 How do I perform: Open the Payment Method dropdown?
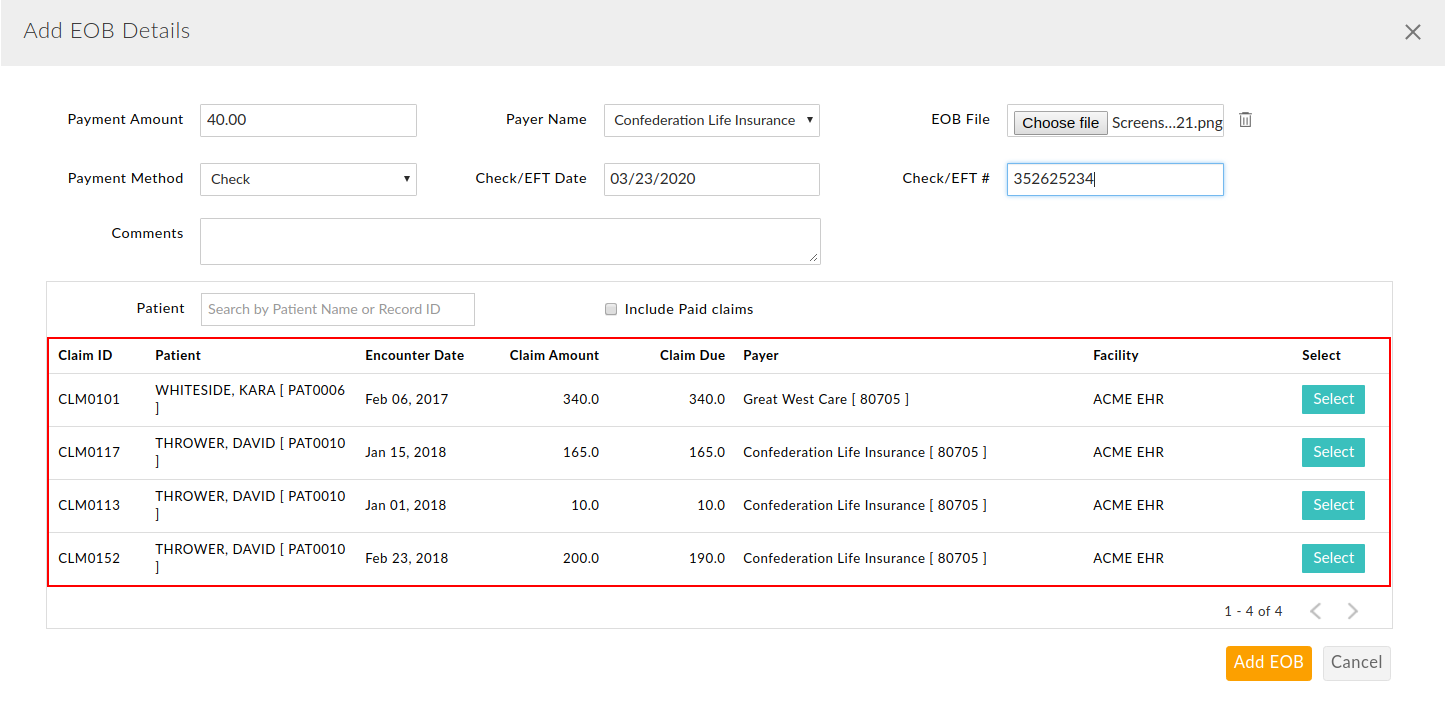[x=308, y=179]
